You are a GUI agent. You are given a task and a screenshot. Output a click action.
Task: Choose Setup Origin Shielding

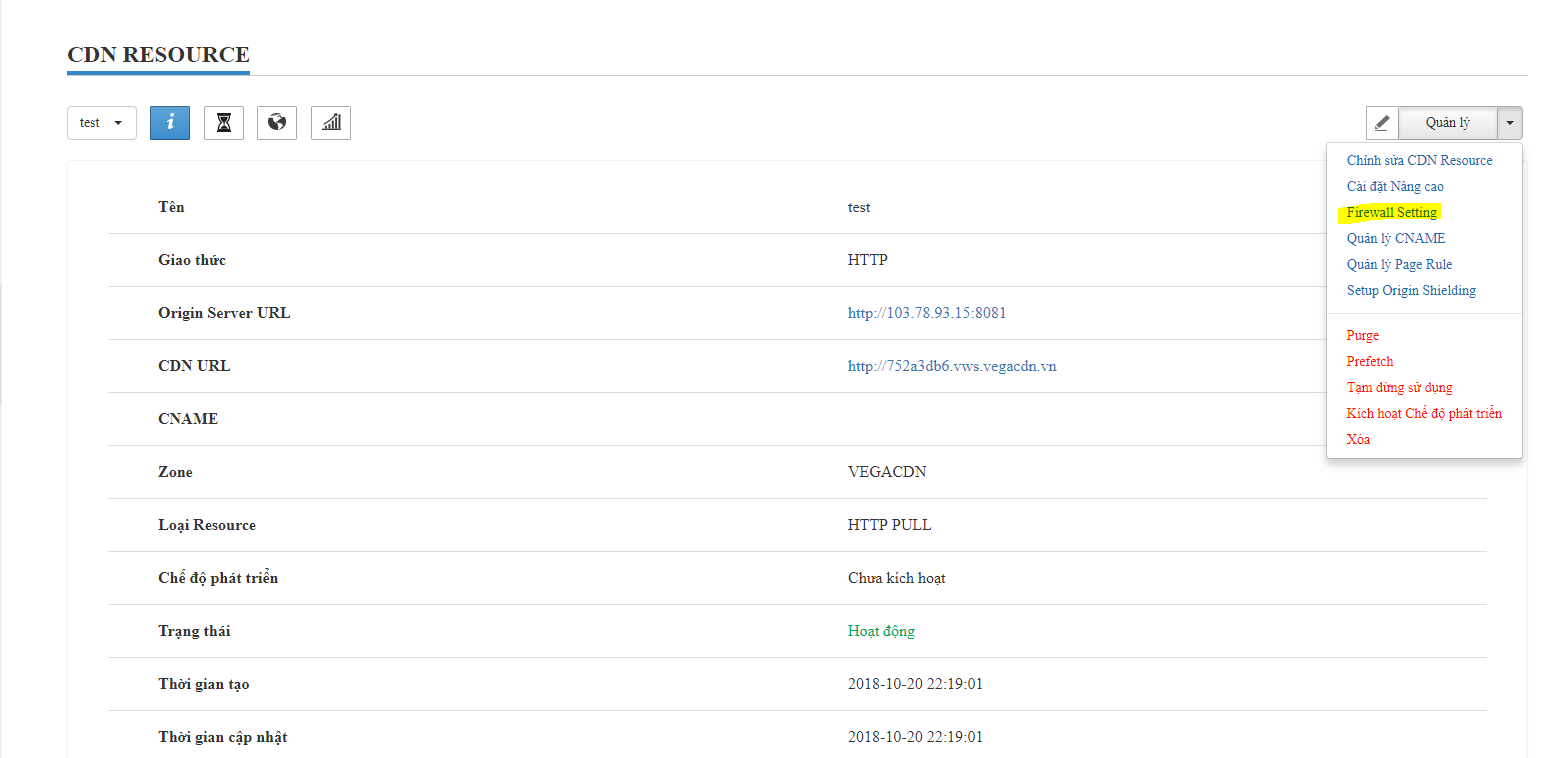click(x=1411, y=290)
